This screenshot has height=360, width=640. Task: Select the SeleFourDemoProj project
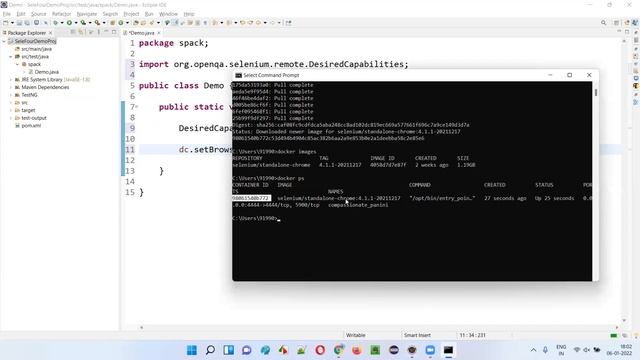(x=35, y=41)
